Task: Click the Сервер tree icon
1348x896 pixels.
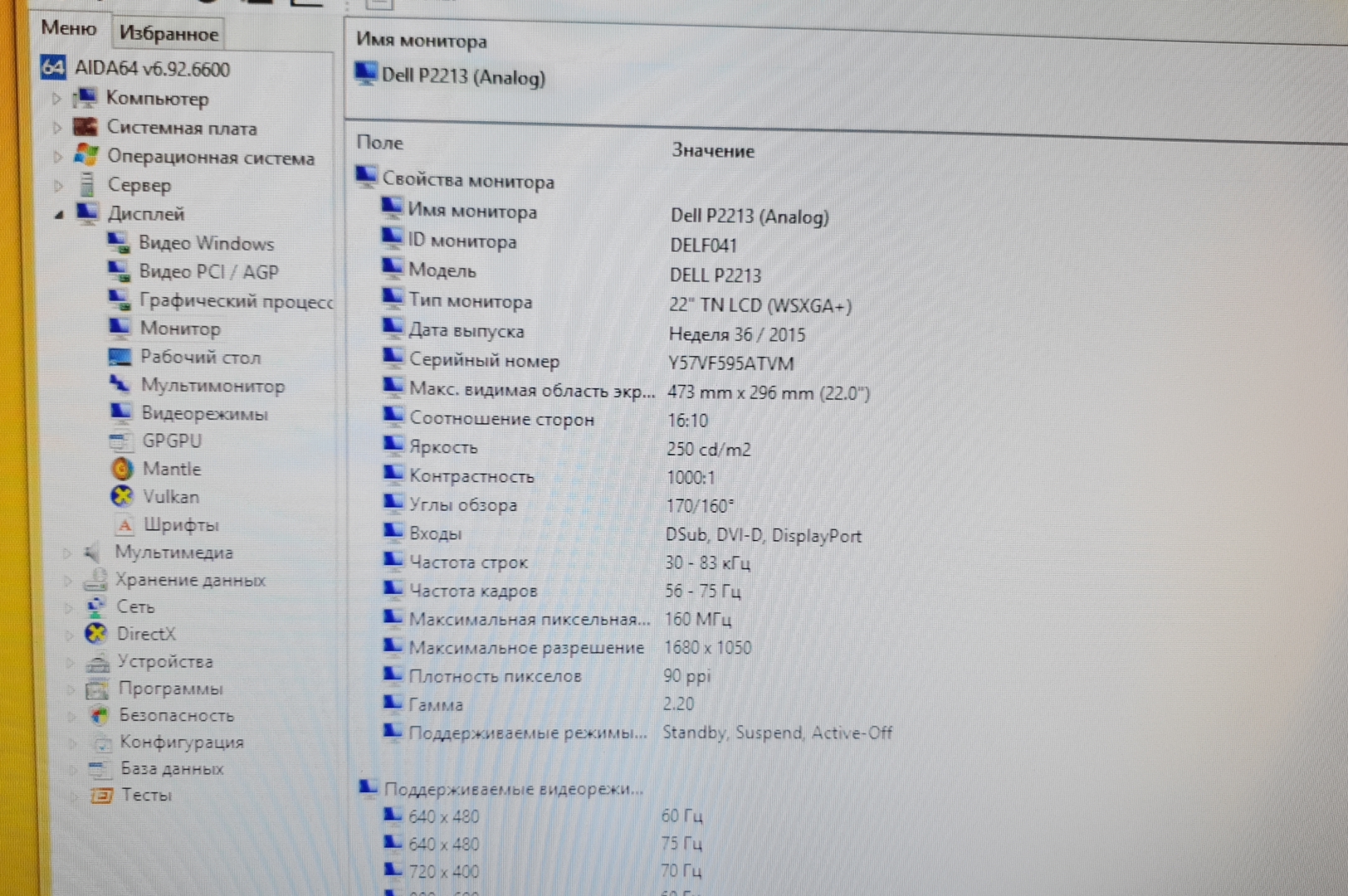Action: (x=86, y=184)
